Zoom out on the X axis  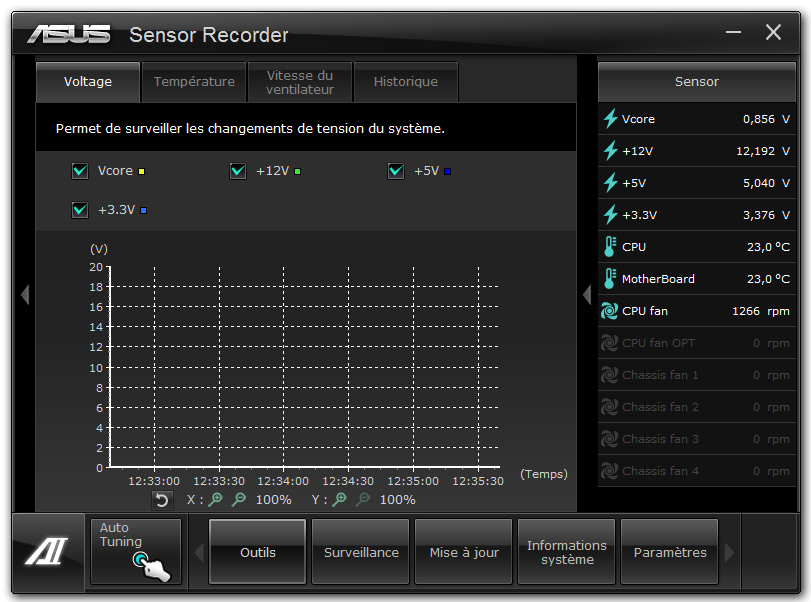point(238,500)
